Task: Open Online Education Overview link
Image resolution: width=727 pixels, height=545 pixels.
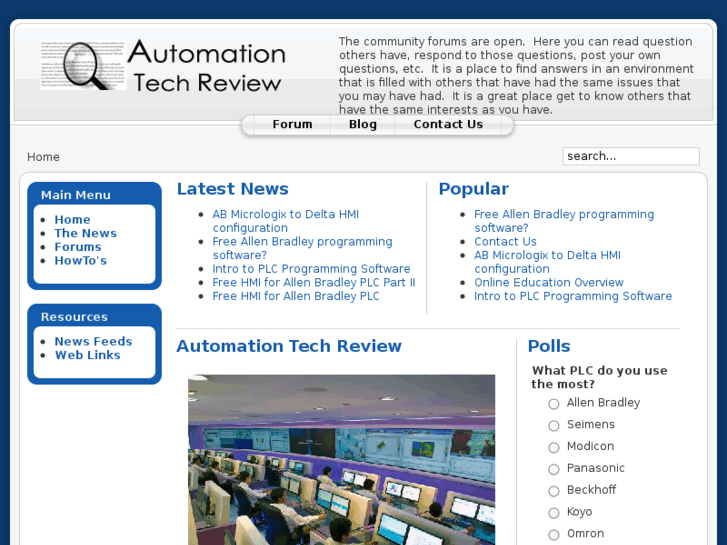Action: click(548, 282)
